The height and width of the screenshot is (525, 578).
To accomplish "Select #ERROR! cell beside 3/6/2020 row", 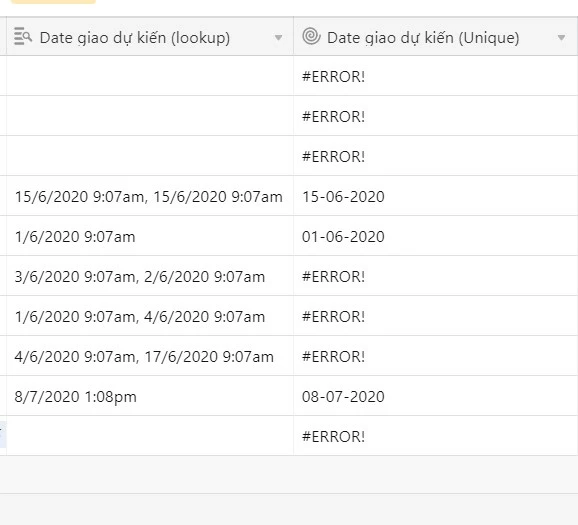I will pyautogui.click(x=436, y=276).
